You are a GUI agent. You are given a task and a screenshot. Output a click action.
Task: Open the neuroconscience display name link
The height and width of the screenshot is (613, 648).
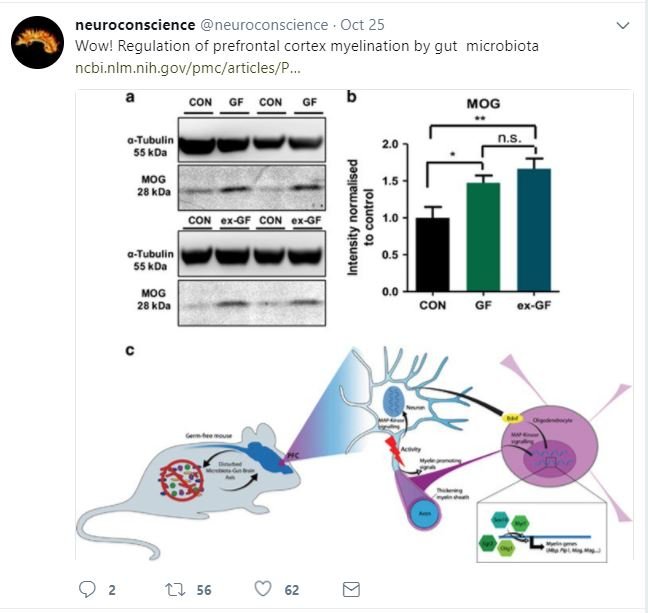[x=136, y=24]
